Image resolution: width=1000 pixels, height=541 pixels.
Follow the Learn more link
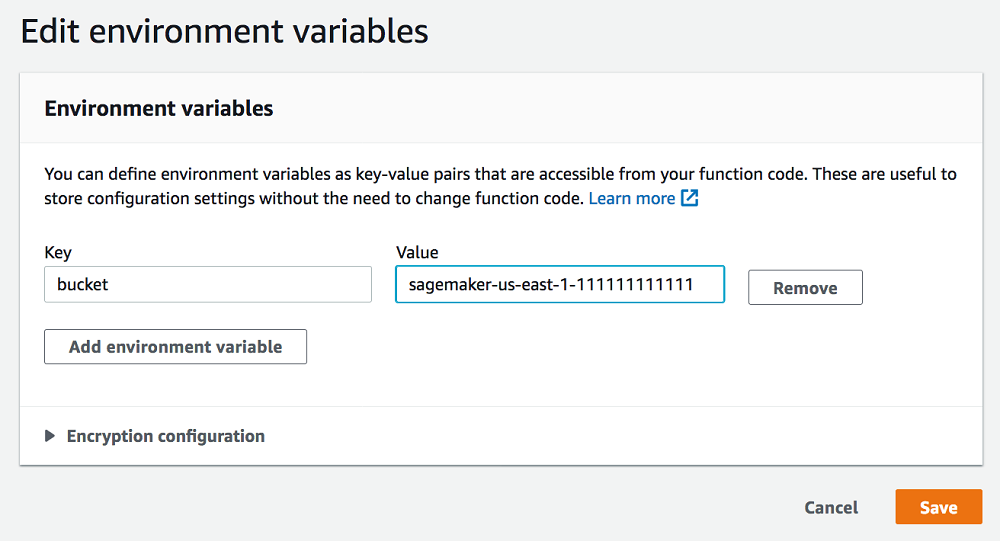point(632,198)
